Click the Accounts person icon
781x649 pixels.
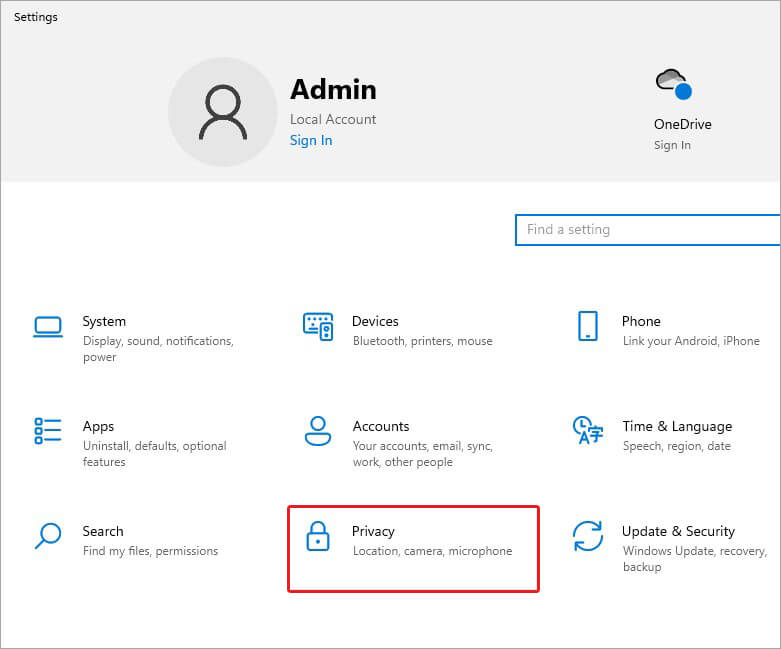317,431
